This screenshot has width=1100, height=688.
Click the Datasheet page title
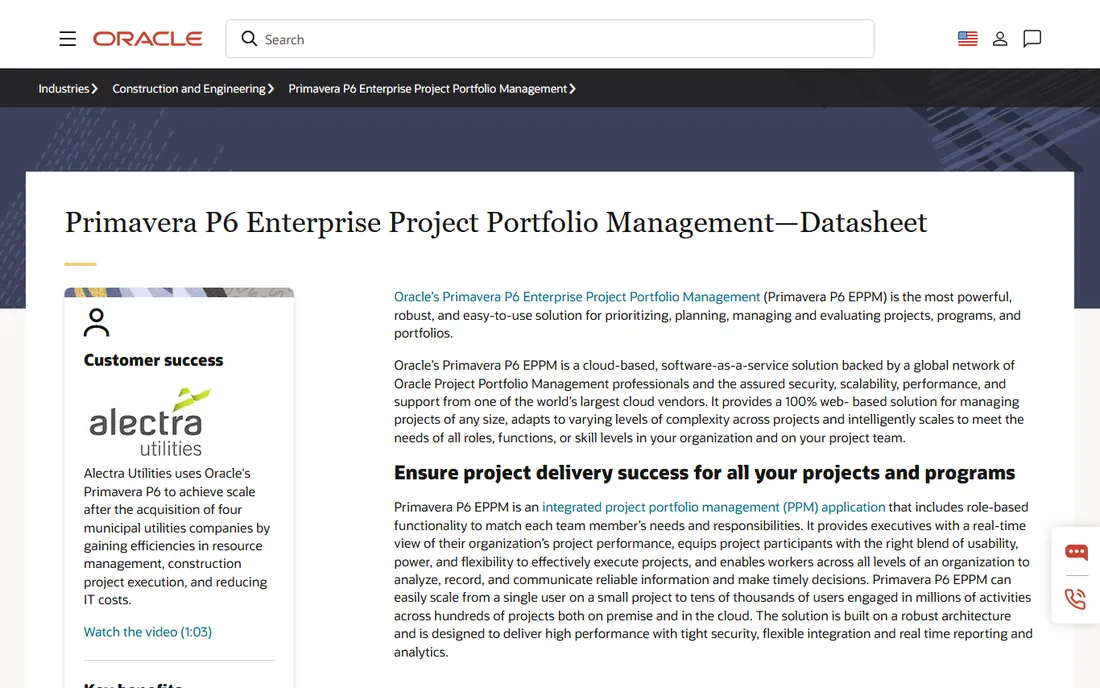(496, 222)
